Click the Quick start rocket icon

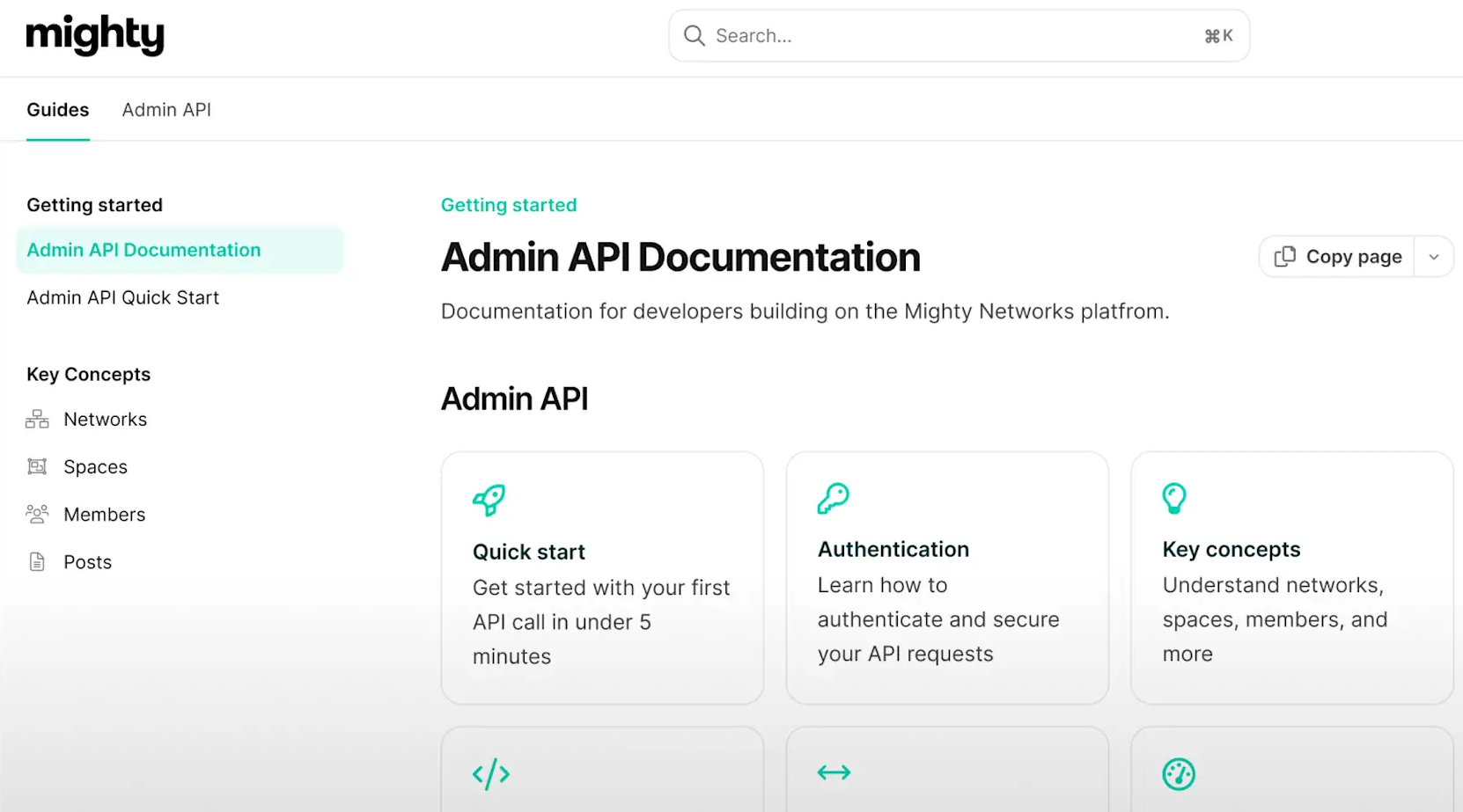click(x=489, y=500)
